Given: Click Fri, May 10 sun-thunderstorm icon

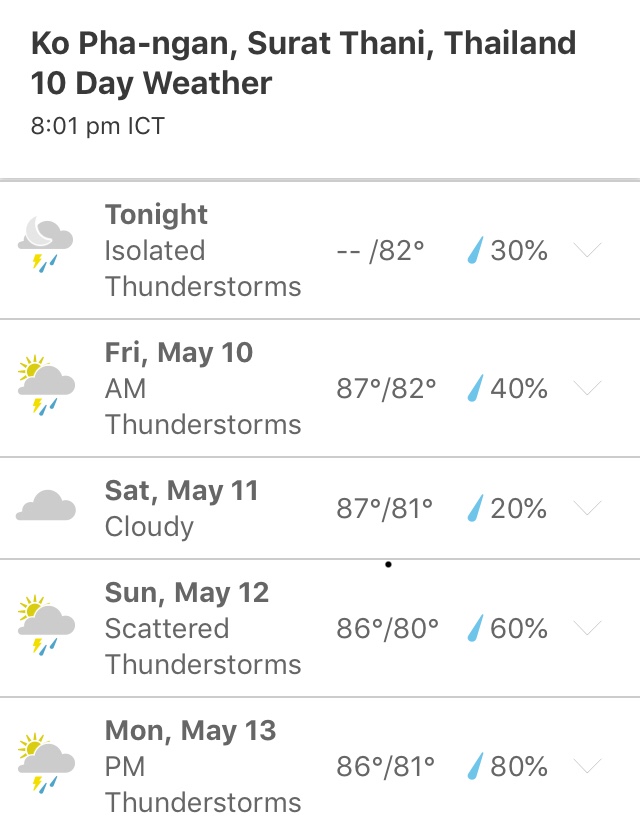Looking at the screenshot, I should [45, 385].
